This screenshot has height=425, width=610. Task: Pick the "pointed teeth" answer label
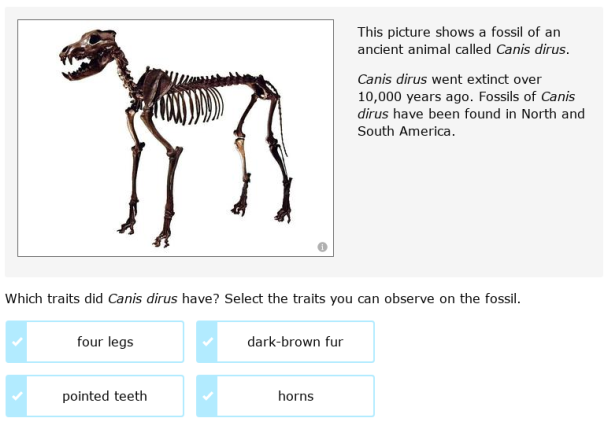[x=105, y=396]
